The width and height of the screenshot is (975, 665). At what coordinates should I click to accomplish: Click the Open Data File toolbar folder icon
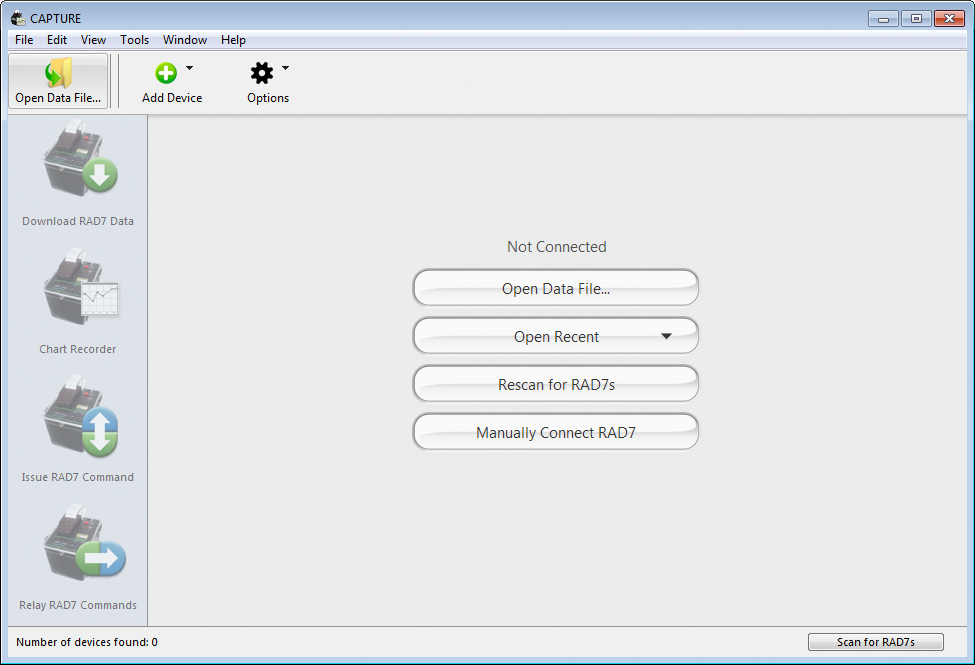(x=58, y=73)
